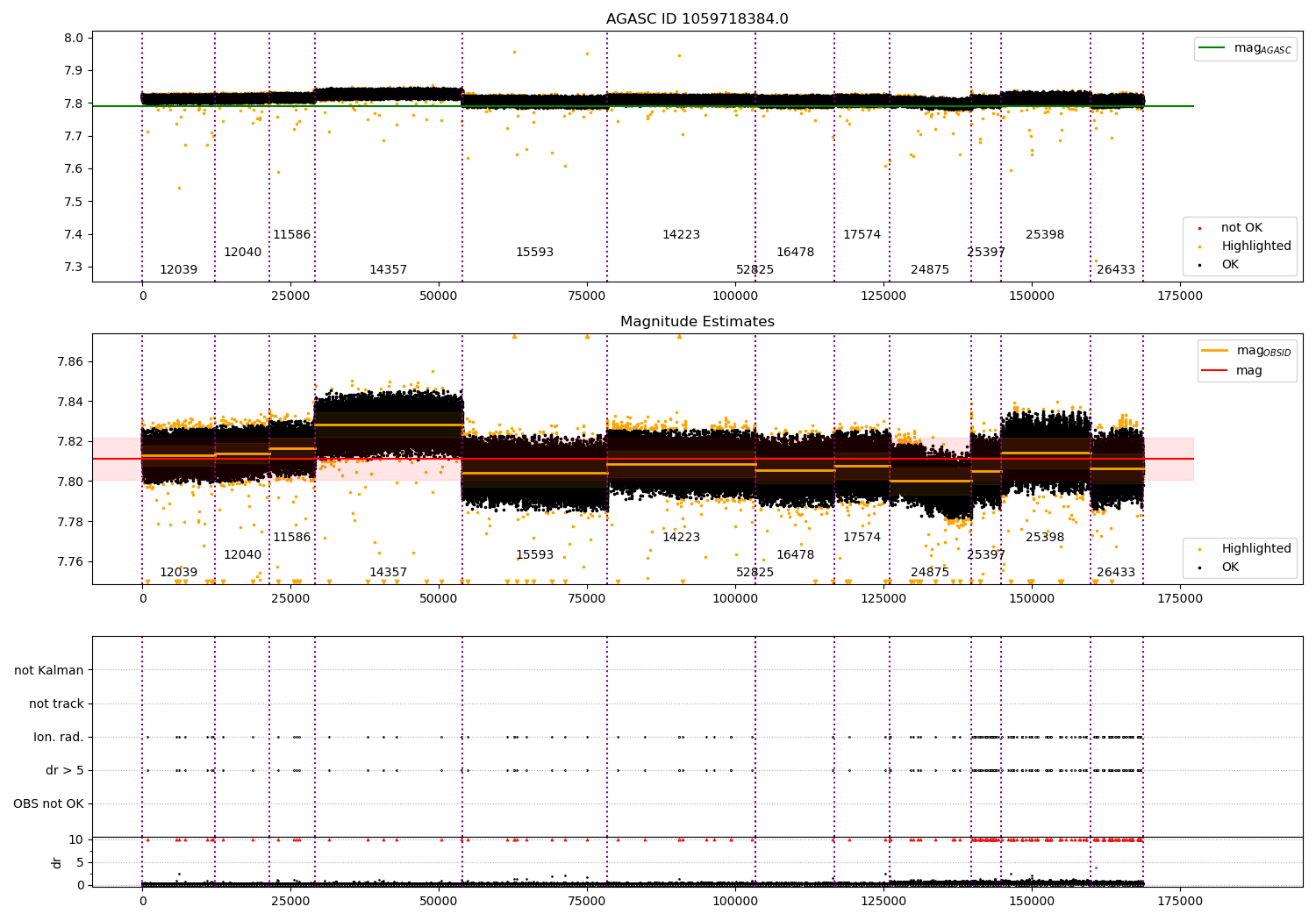The height and width of the screenshot is (921, 1316).
Task: Click OBSID label 25397 in the top plot
Action: pos(986,253)
